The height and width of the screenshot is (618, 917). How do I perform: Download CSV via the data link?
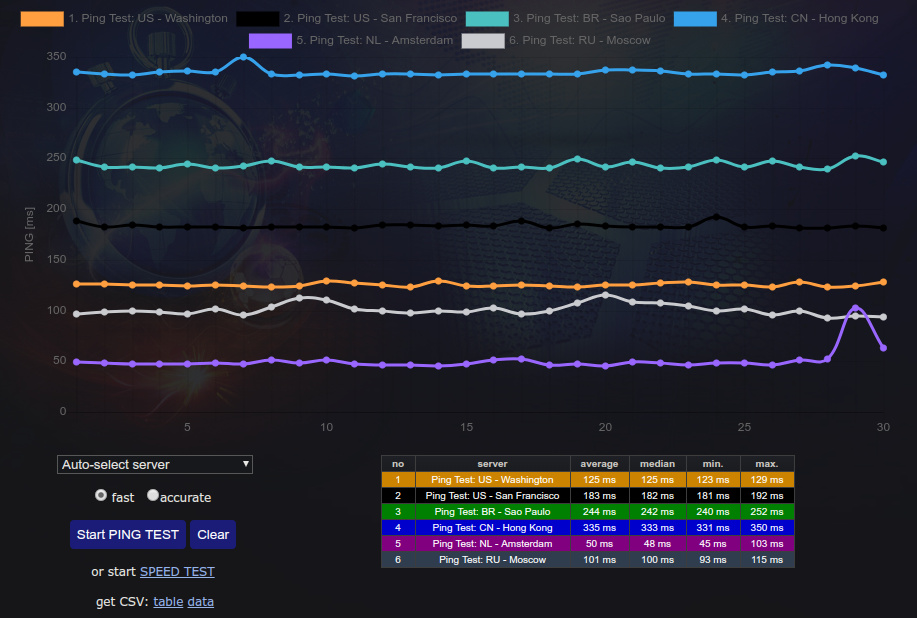pos(201,601)
